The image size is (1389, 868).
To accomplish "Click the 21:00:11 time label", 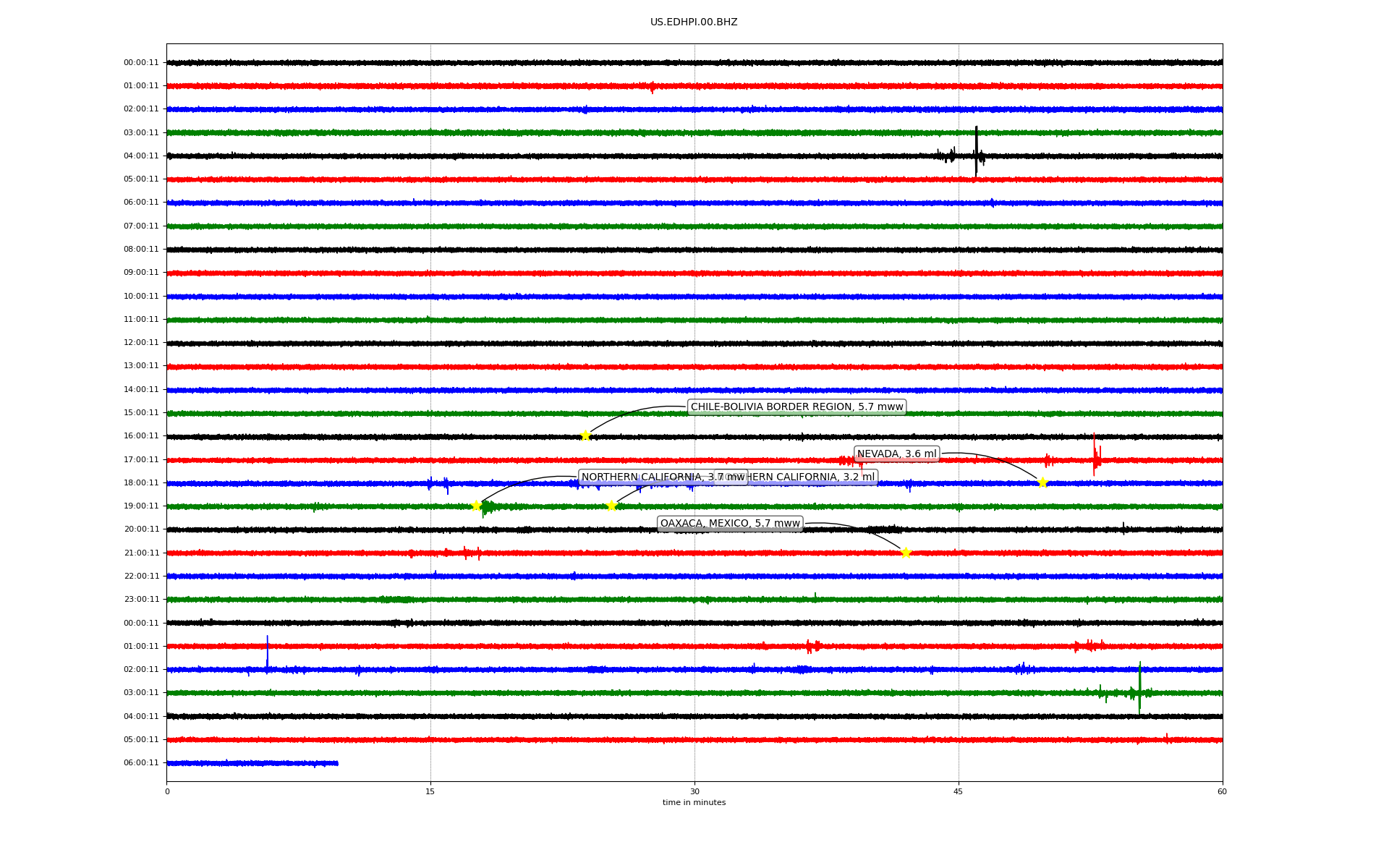I will [141, 553].
